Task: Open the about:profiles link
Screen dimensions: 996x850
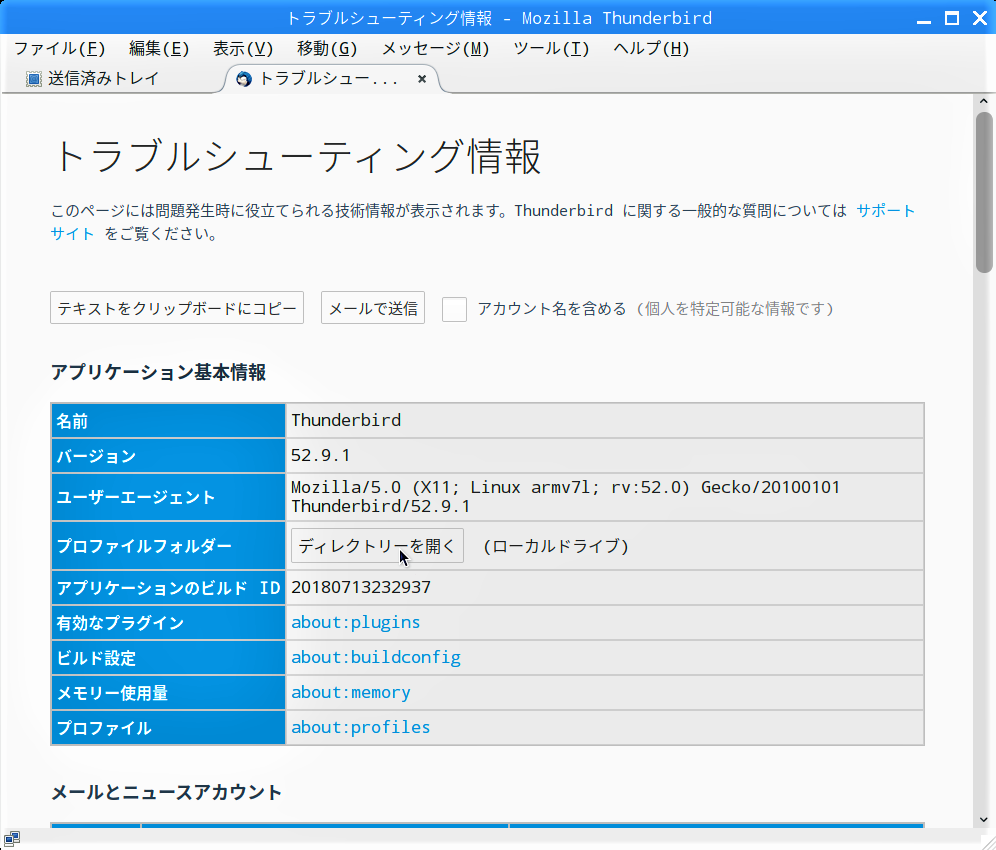Action: (361, 727)
